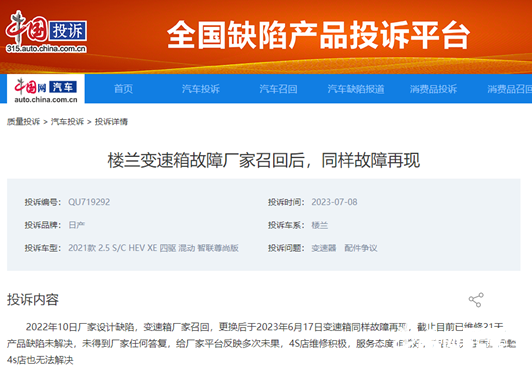Click the 全国缺陷产品投诉平台 banner title
Viewport: 532px width, 369px height.
click(318, 35)
